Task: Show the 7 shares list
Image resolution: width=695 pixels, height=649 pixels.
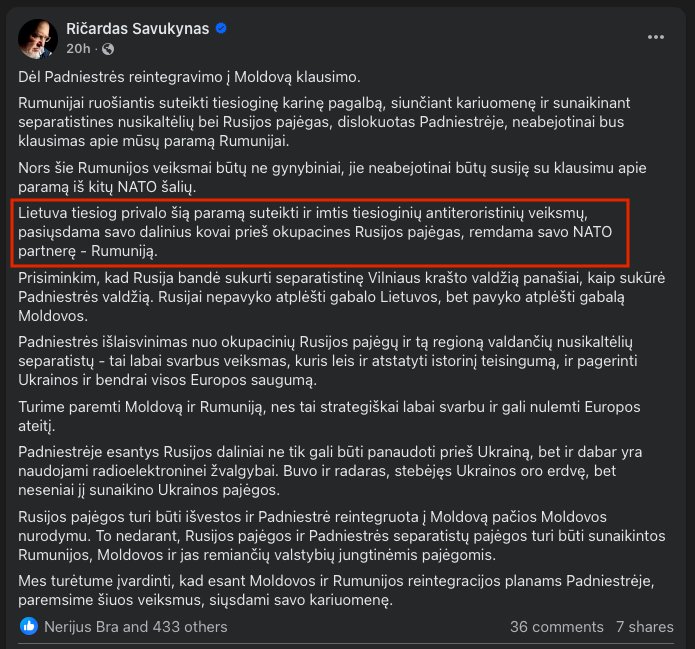Action: click(644, 627)
